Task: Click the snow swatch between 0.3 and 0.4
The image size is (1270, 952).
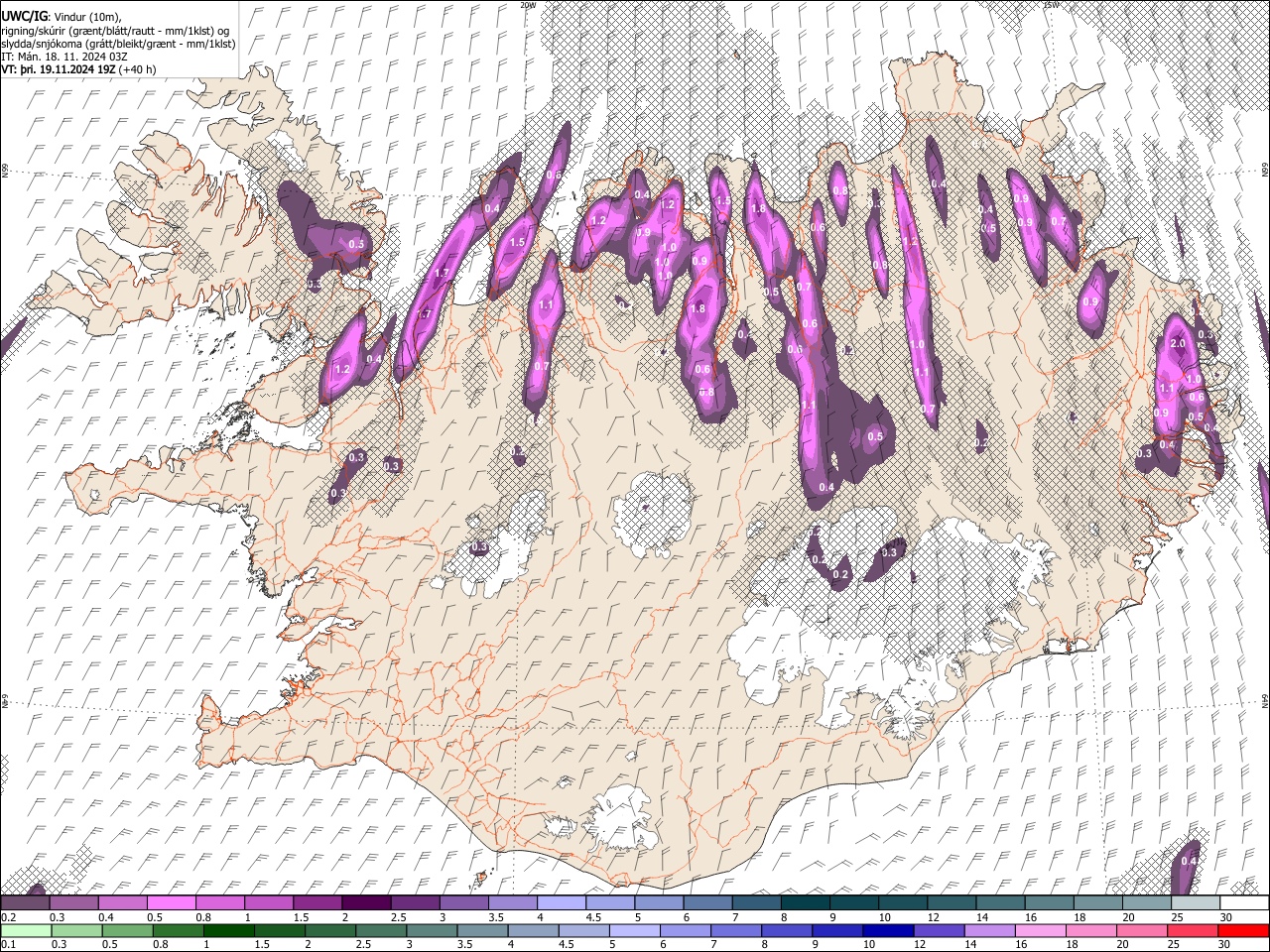Action: (73, 902)
